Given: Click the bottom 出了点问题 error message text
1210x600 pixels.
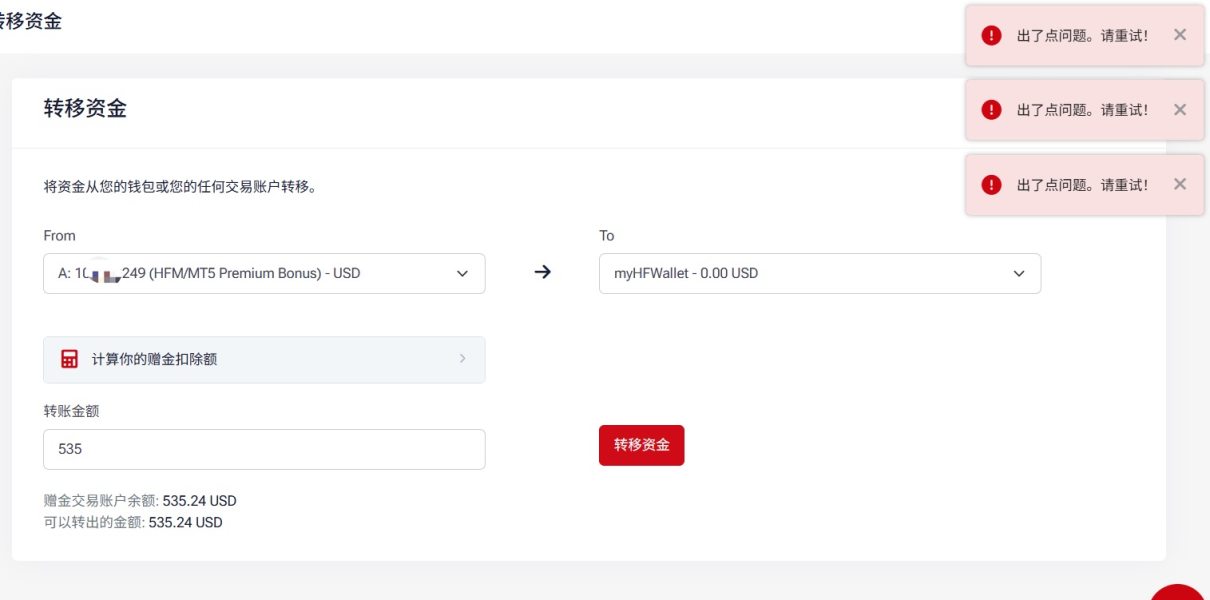Looking at the screenshot, I should (1082, 184).
